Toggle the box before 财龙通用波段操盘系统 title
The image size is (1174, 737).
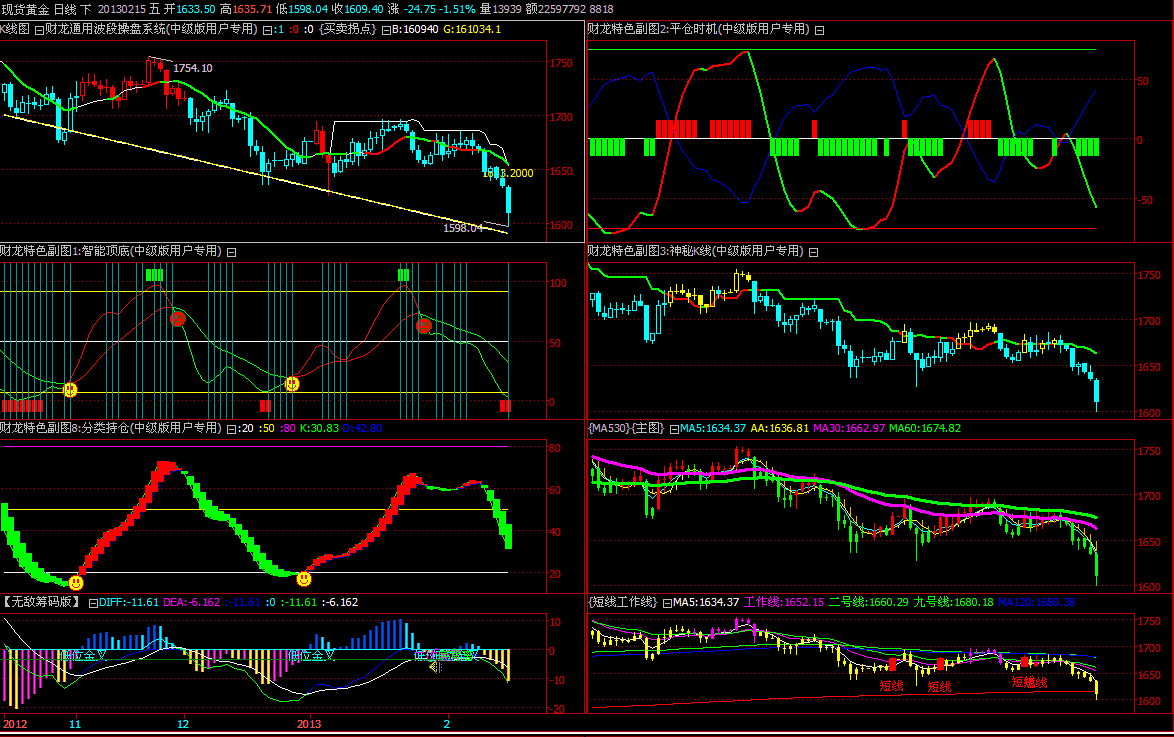[39, 30]
